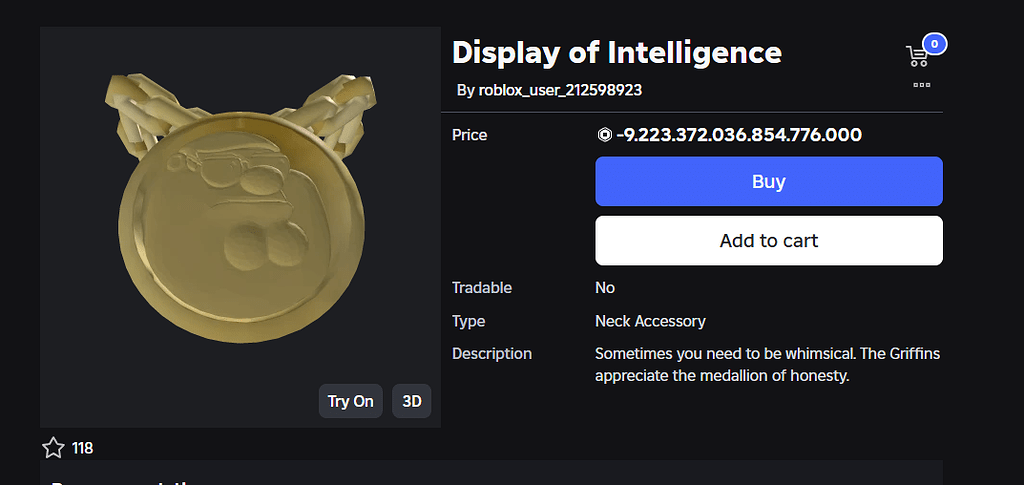Switch the preview to 3D view
Image resolution: width=1024 pixels, height=485 pixels.
411,401
